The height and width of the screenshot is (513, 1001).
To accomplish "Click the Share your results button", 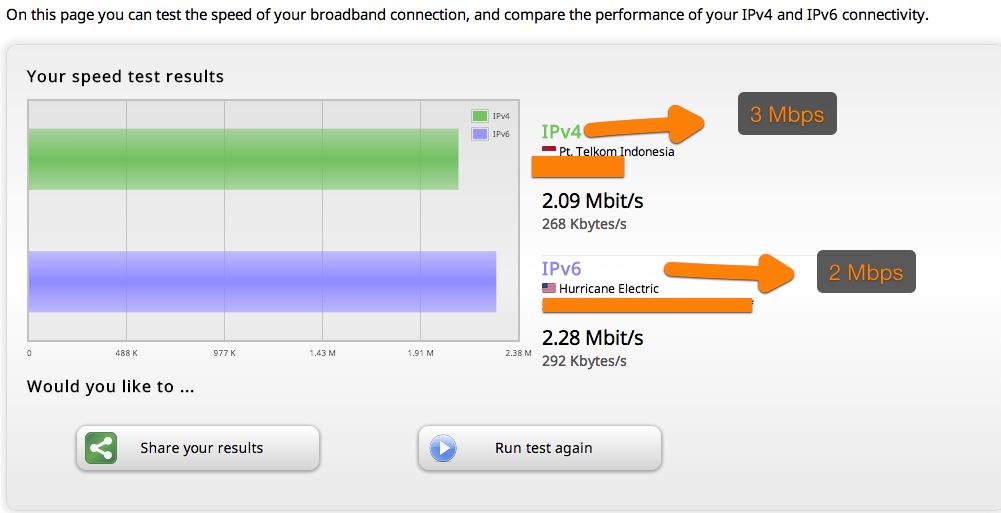I will [198, 448].
